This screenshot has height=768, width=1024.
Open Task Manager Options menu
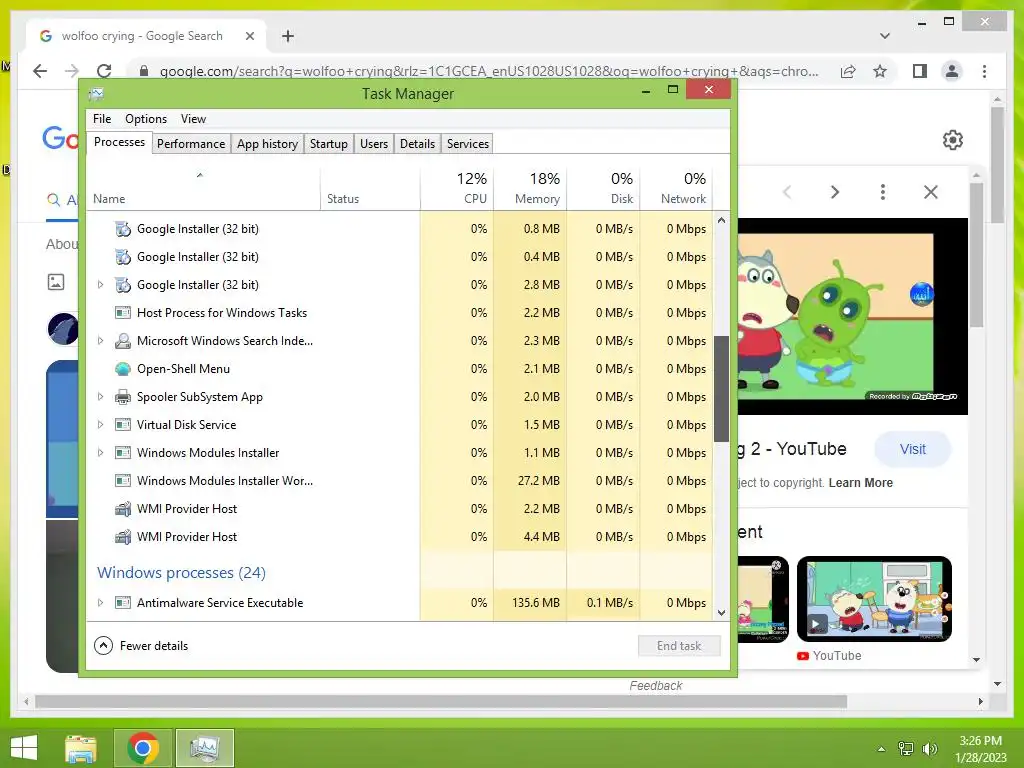point(146,119)
